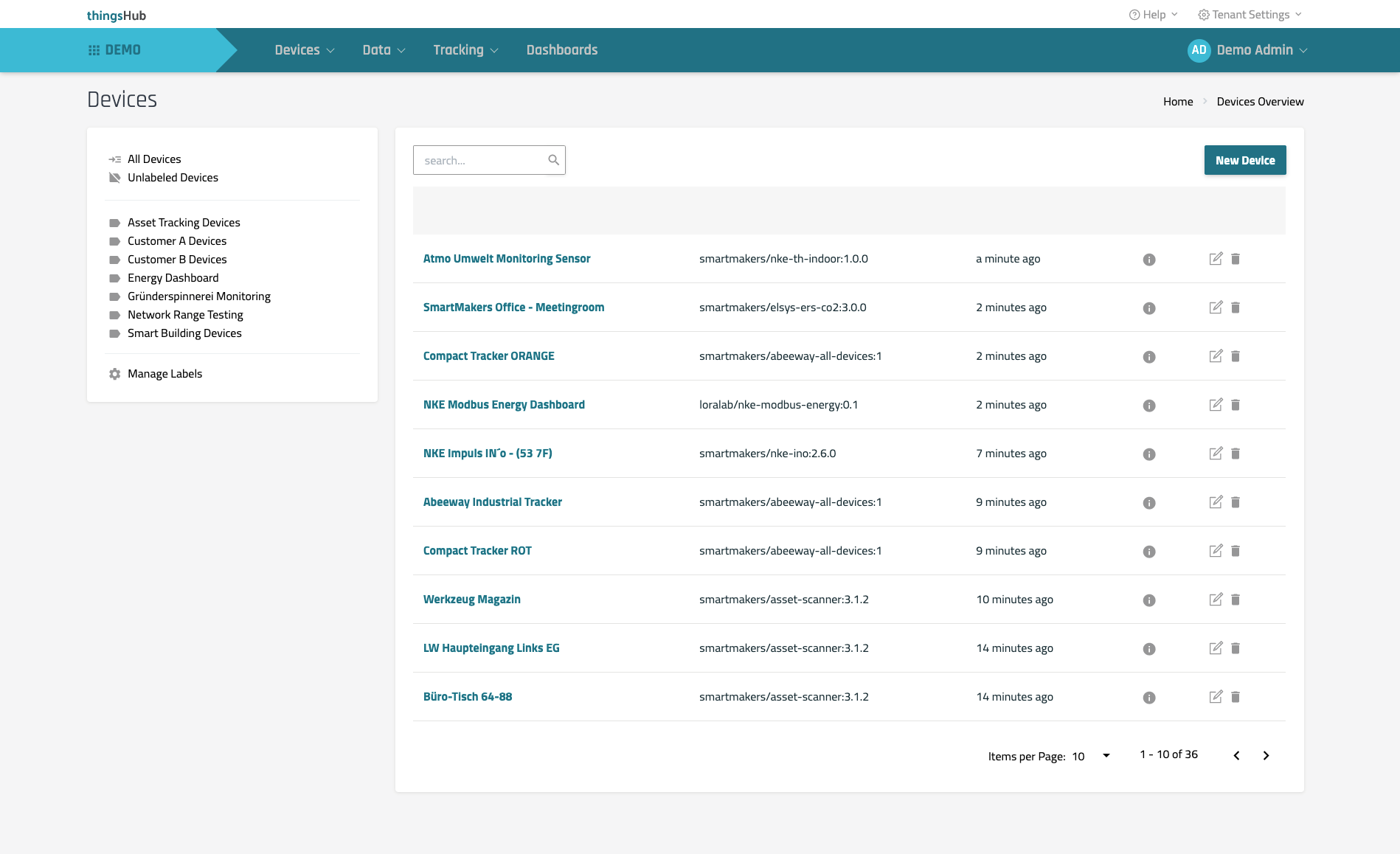Open the Tracking menu
The width and height of the screenshot is (1400, 854).
[x=465, y=50]
